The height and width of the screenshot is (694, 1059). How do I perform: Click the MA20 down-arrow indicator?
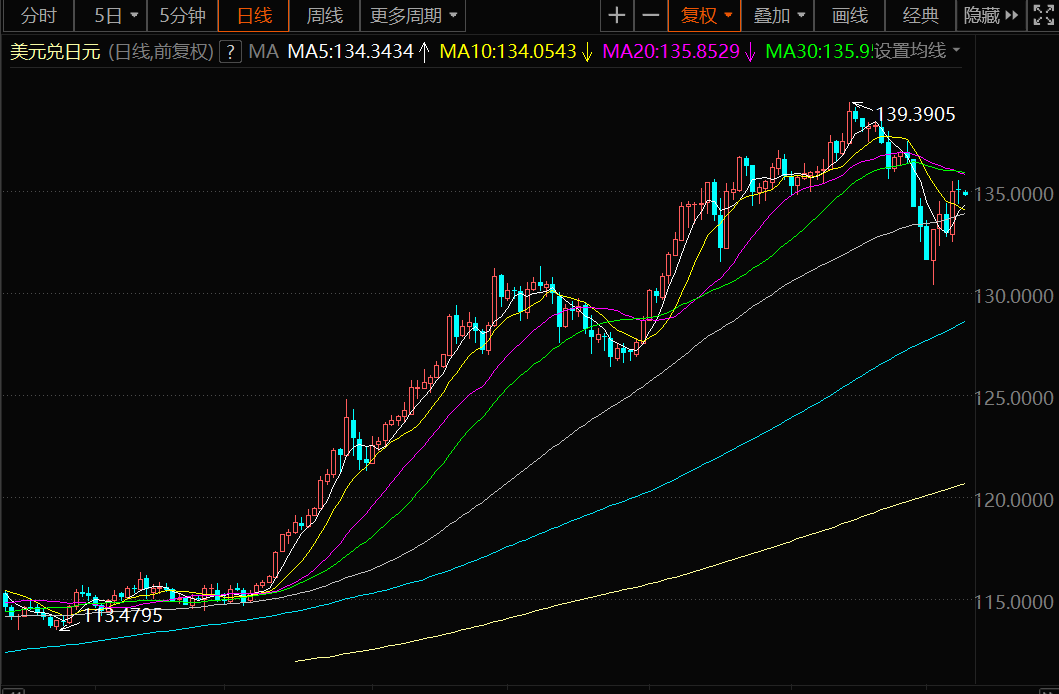pos(750,52)
